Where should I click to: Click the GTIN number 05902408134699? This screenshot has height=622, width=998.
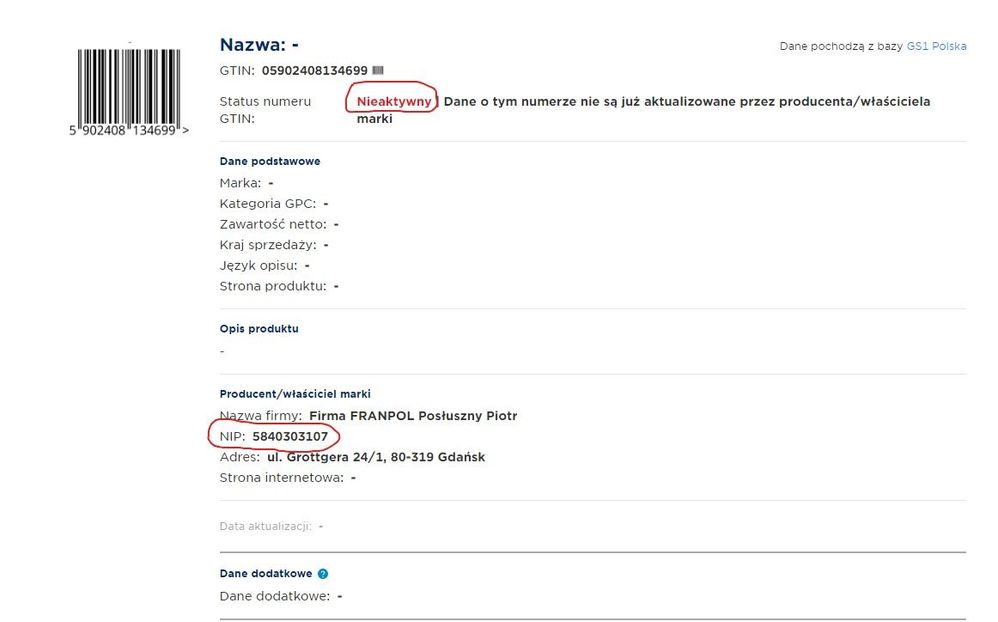(315, 71)
